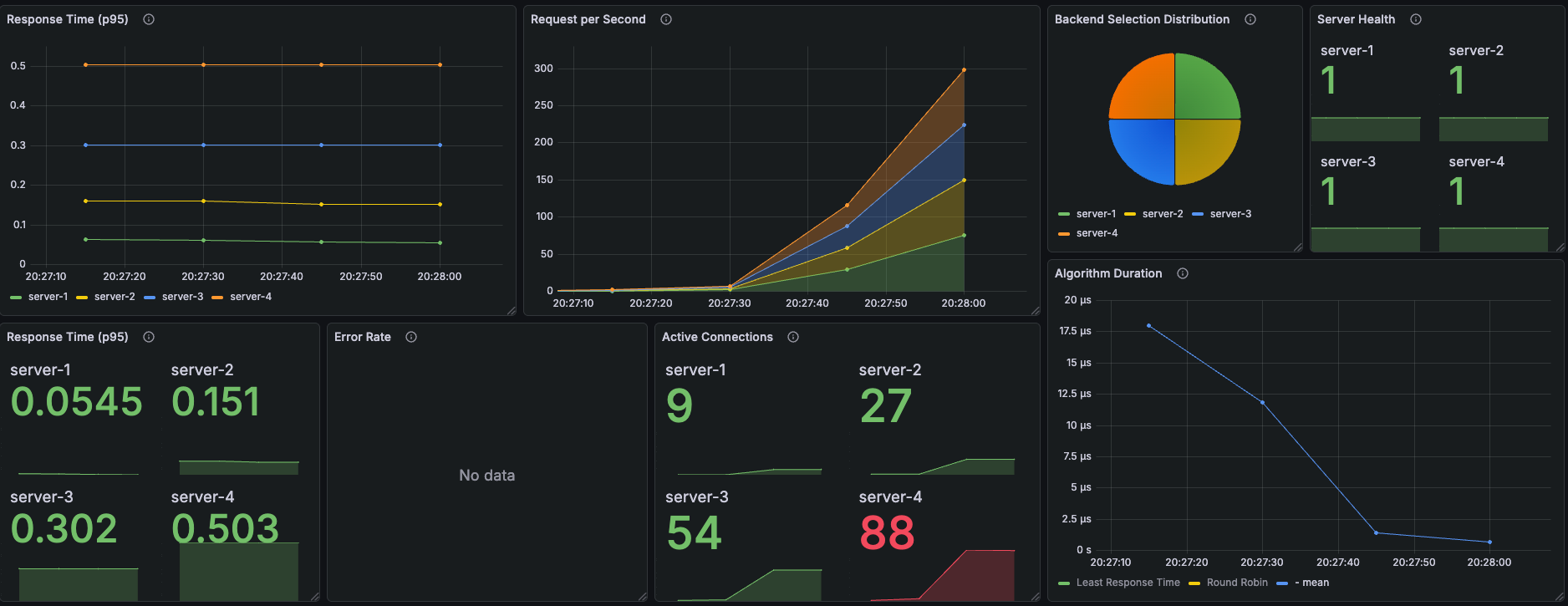Viewport: 1568px width, 606px height.
Task: Open the Error Rate panel title menu
Action: [363, 337]
